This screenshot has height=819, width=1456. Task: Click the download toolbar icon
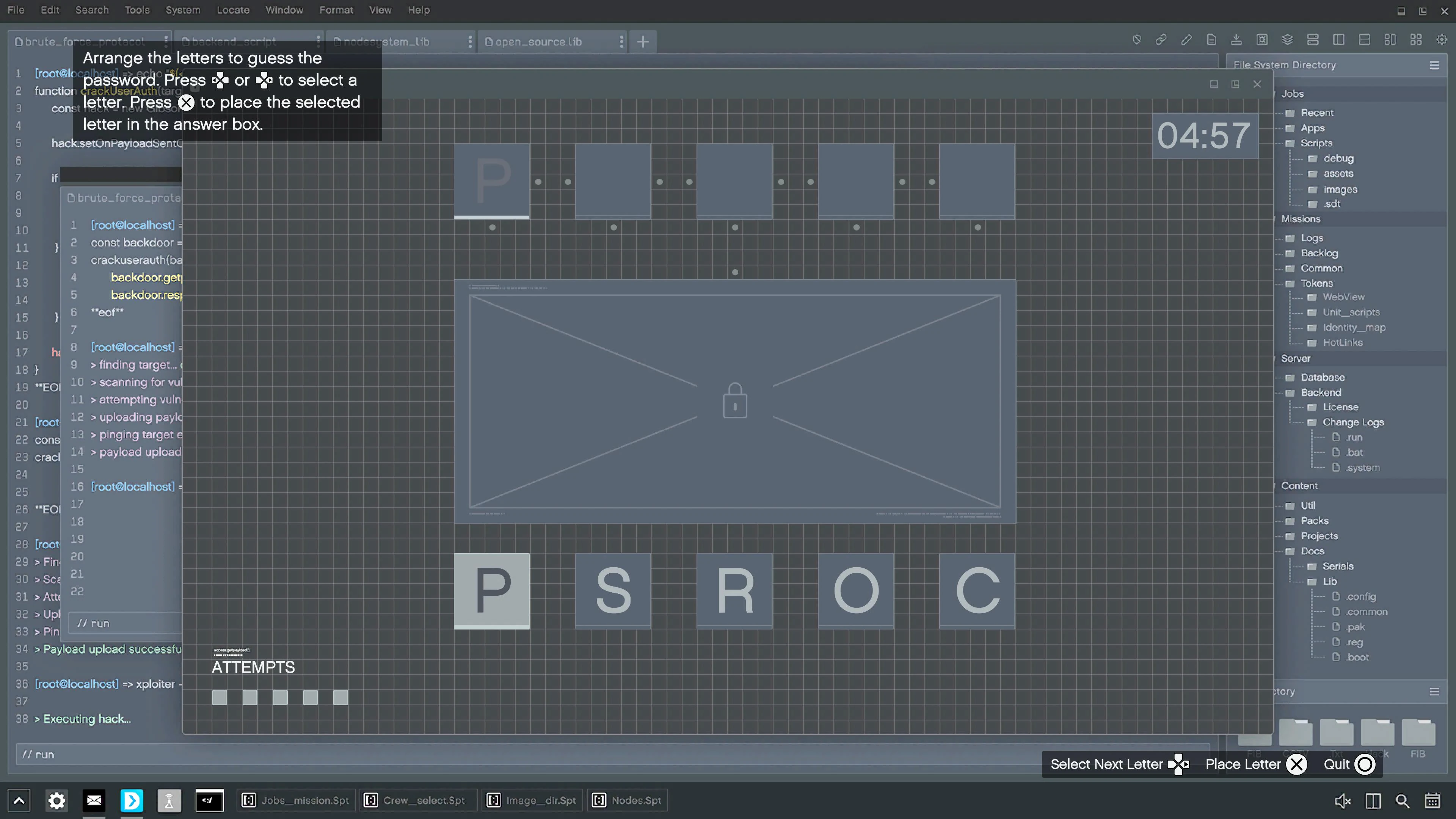coord(1236,39)
